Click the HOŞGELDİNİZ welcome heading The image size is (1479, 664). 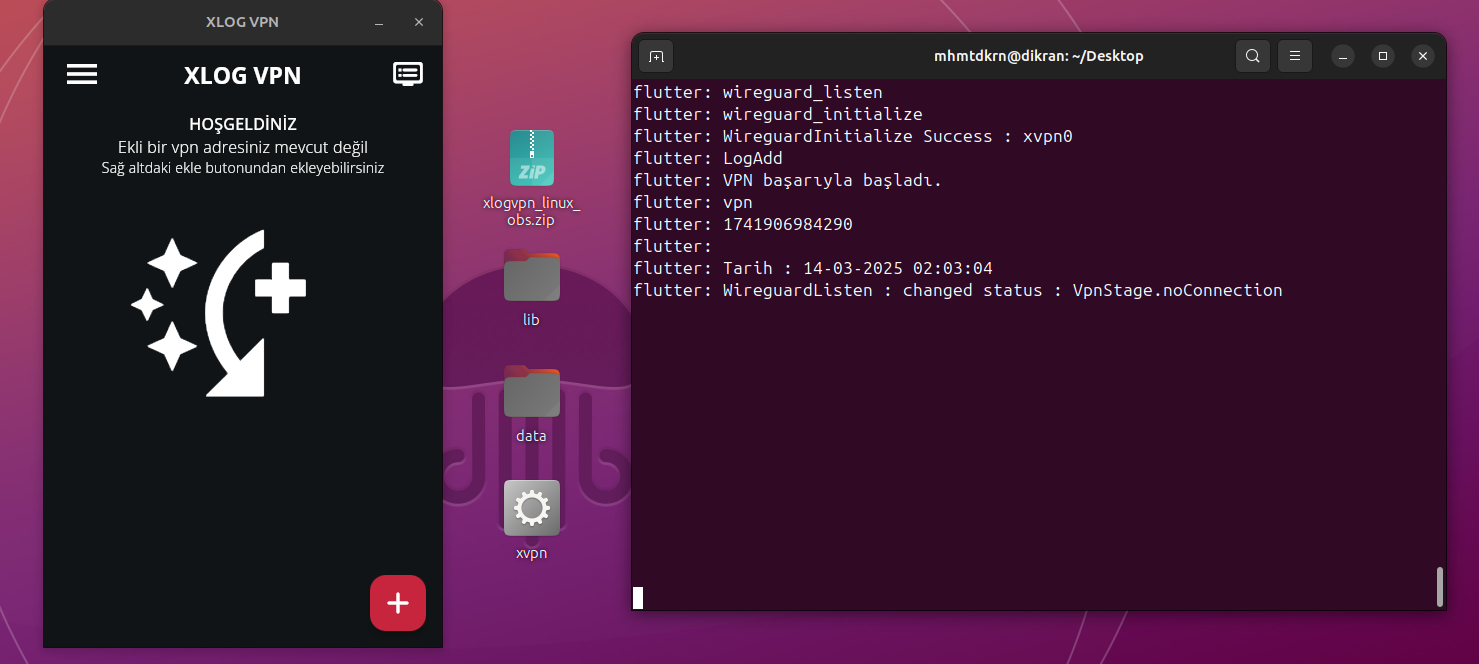click(x=243, y=125)
